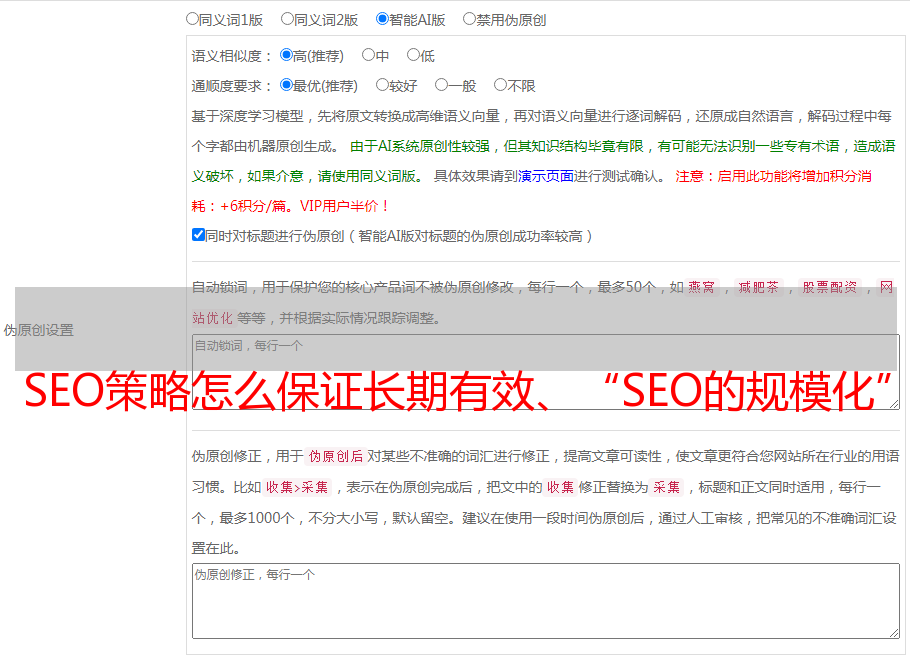Click the 语义相似度 label
This screenshot has height=658, width=911.
231,56
